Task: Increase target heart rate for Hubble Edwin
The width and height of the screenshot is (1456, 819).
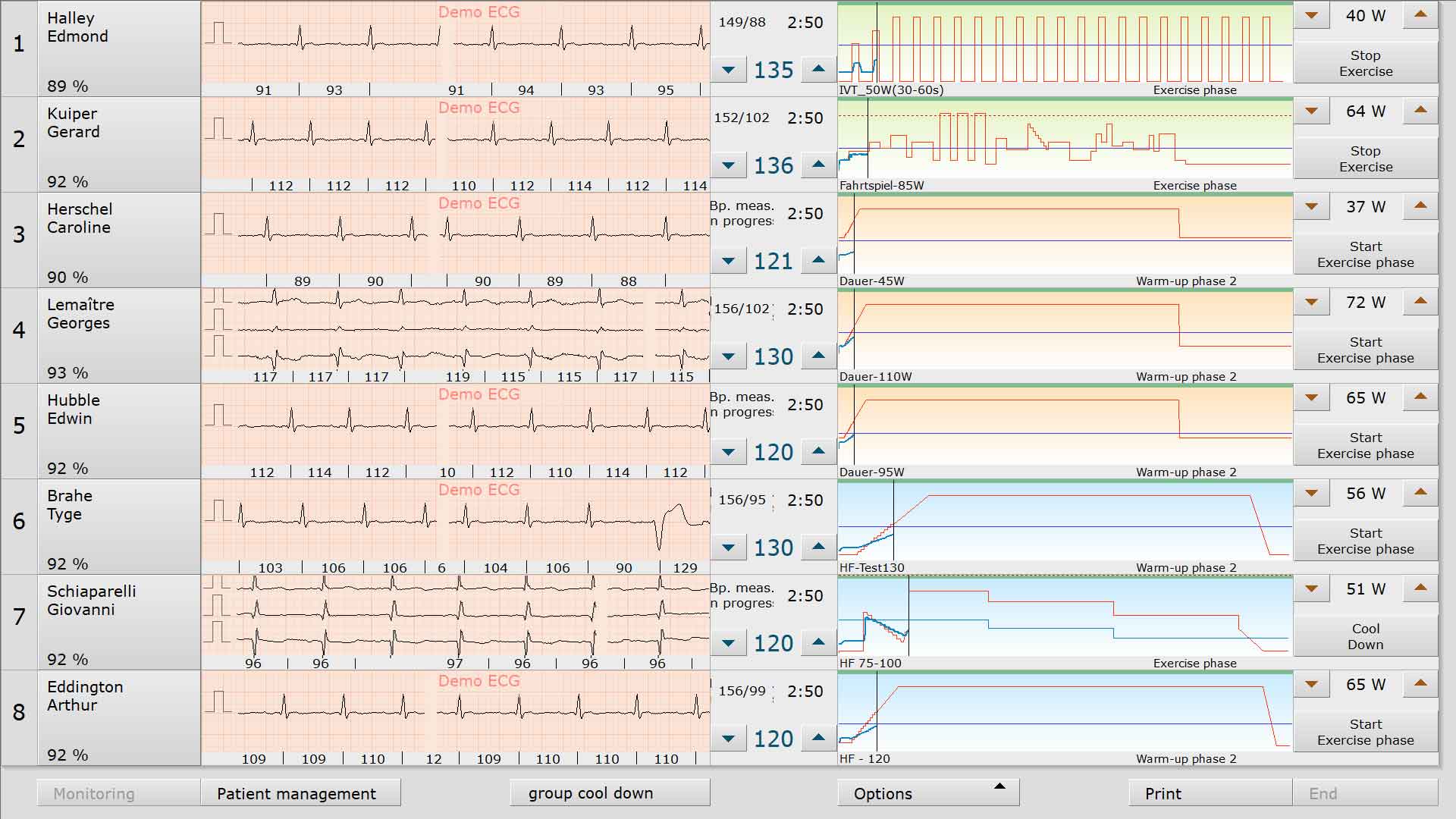Action: (818, 452)
